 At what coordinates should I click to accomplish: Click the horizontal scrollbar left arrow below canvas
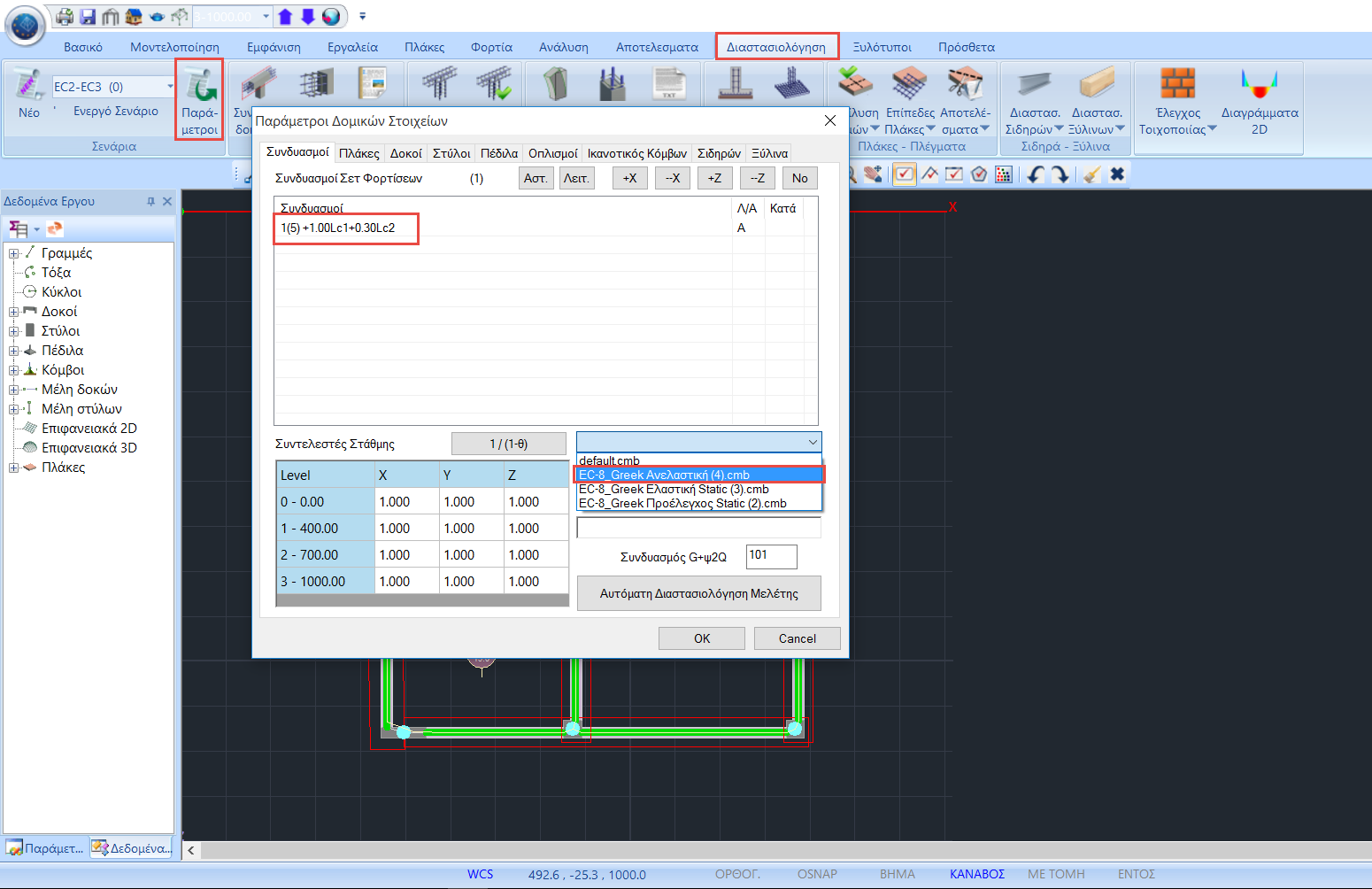191,850
